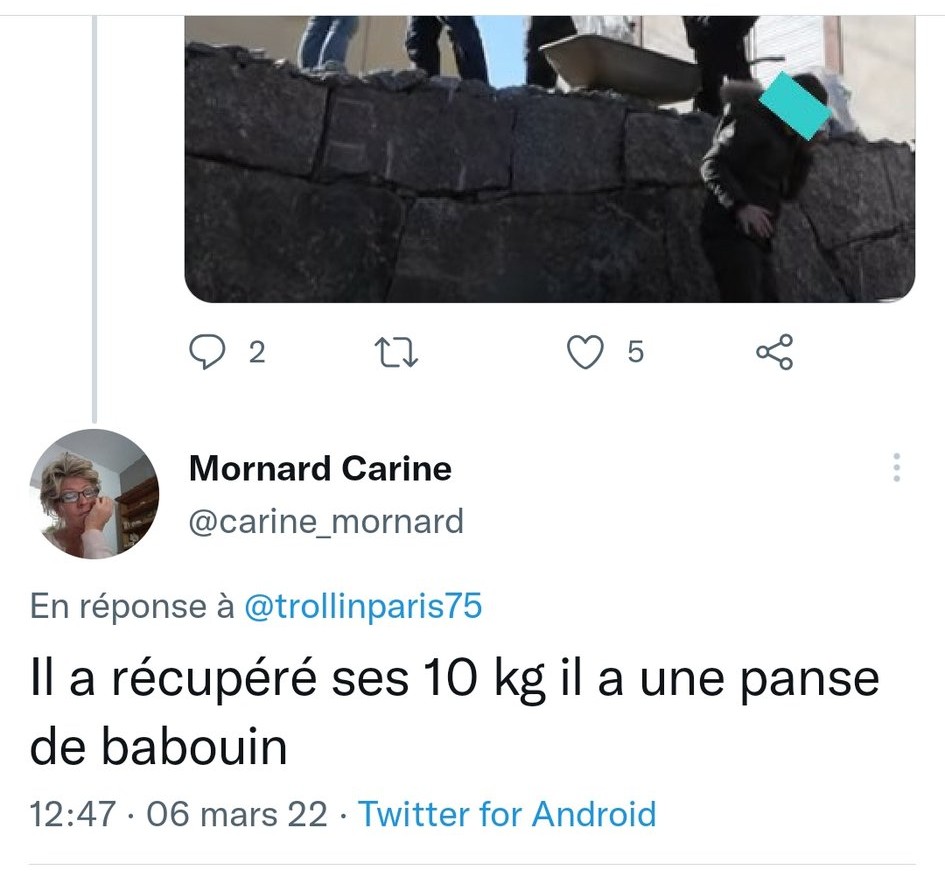Open Mornard Carine's profile picture
Viewport: 945px width, 871px height.
[94, 494]
